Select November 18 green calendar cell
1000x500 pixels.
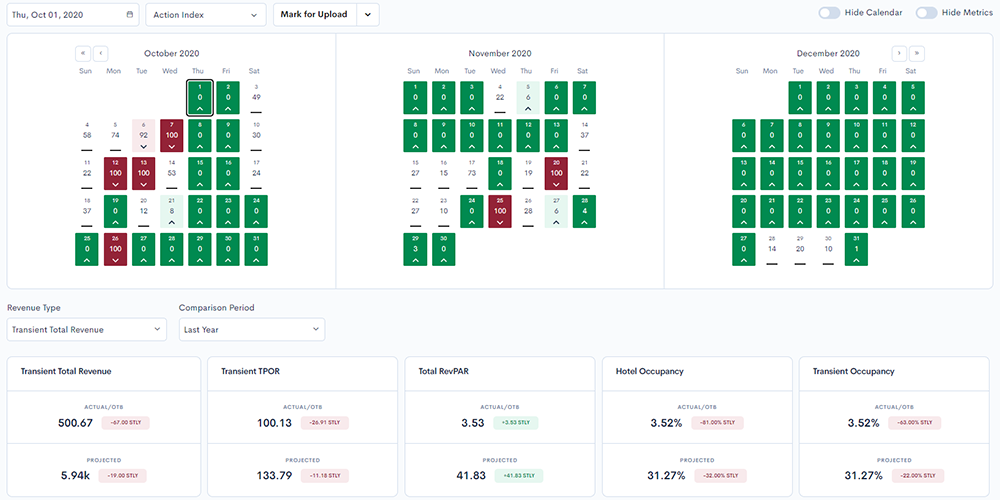click(x=499, y=173)
